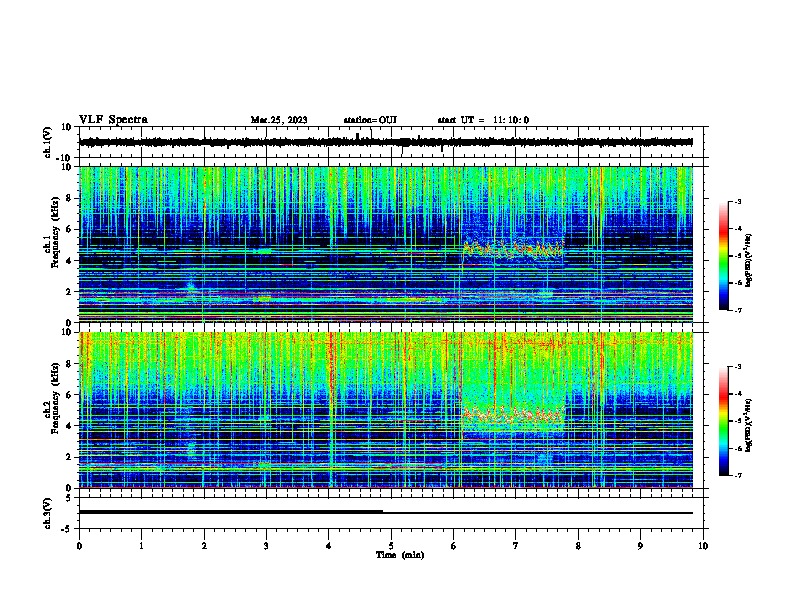Click the ch.2 emission band between 6 and 8 minutes
Image resolution: width=792 pixels, height=612 pixels.
512,416
